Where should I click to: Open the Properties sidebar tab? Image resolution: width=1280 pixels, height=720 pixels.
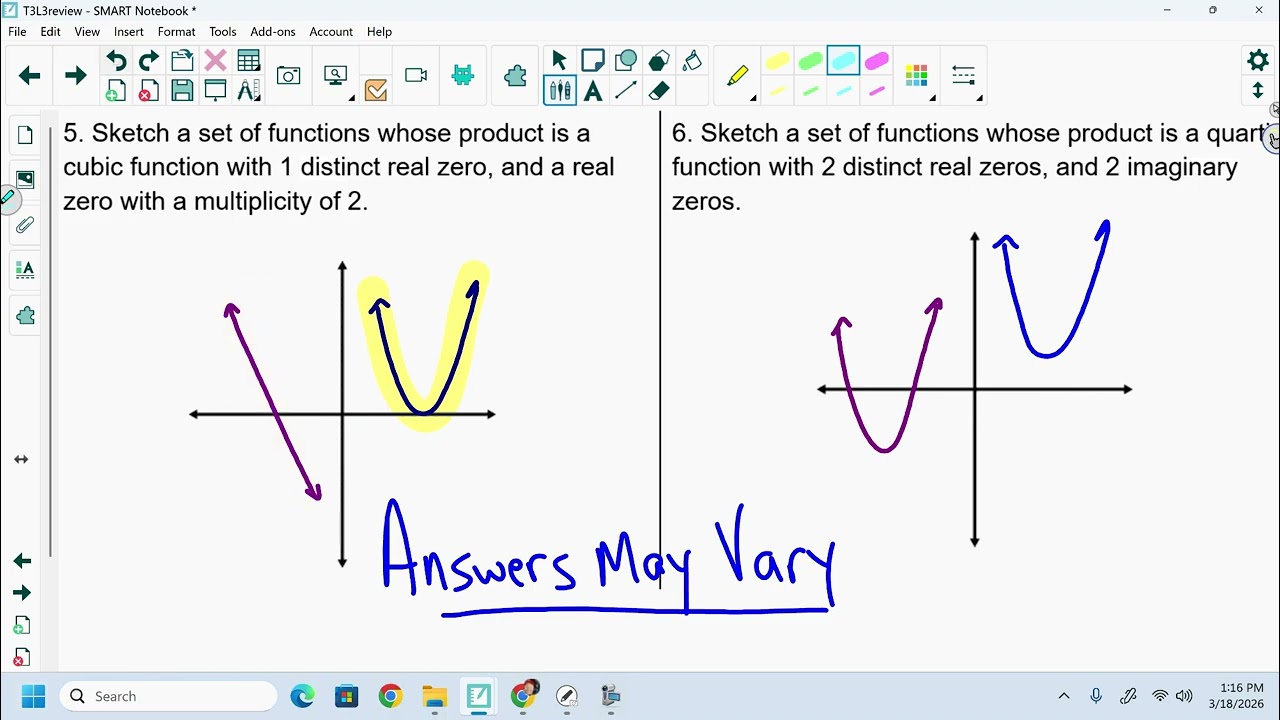coord(25,270)
